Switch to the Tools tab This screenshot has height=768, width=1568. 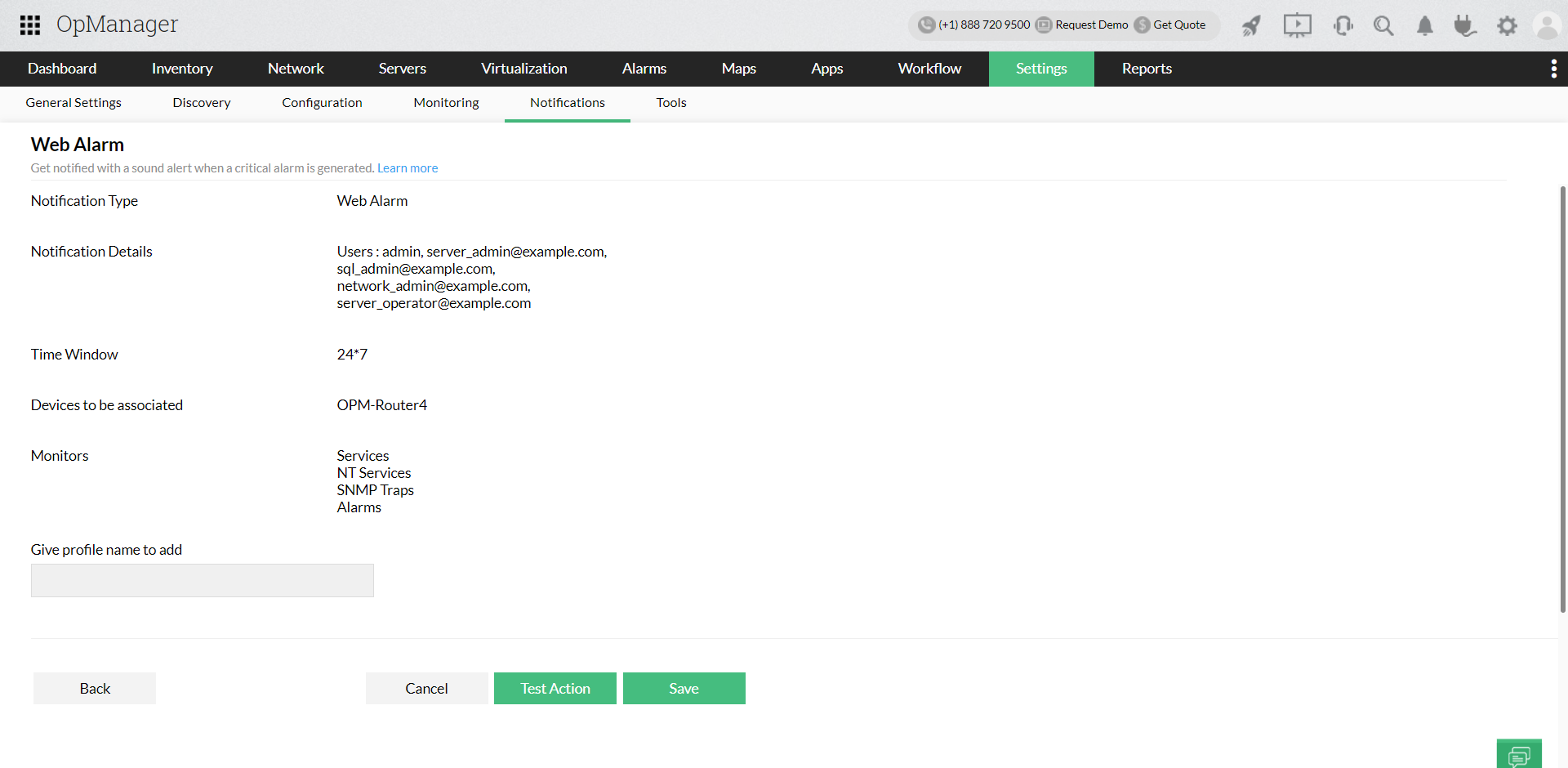[671, 103]
